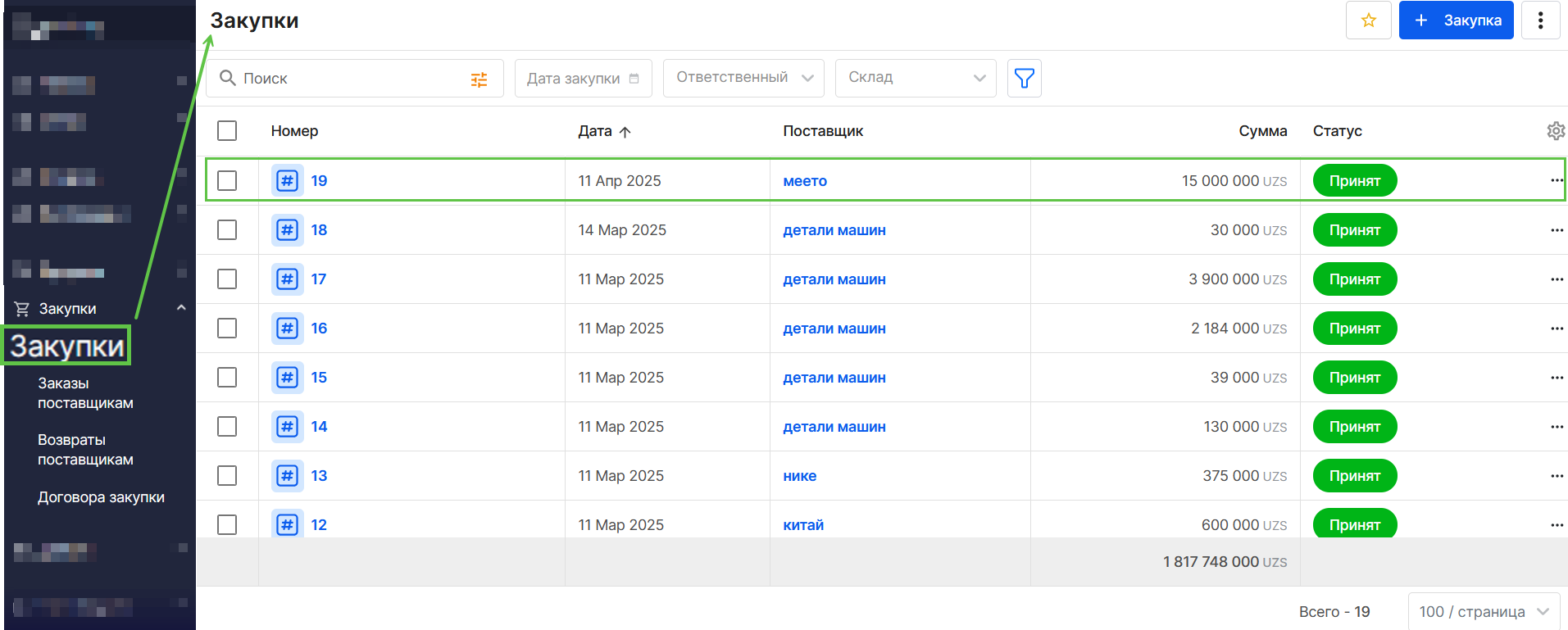1568x630 pixels.
Task: Open the vertical three-dot menu
Action: [x=1540, y=20]
